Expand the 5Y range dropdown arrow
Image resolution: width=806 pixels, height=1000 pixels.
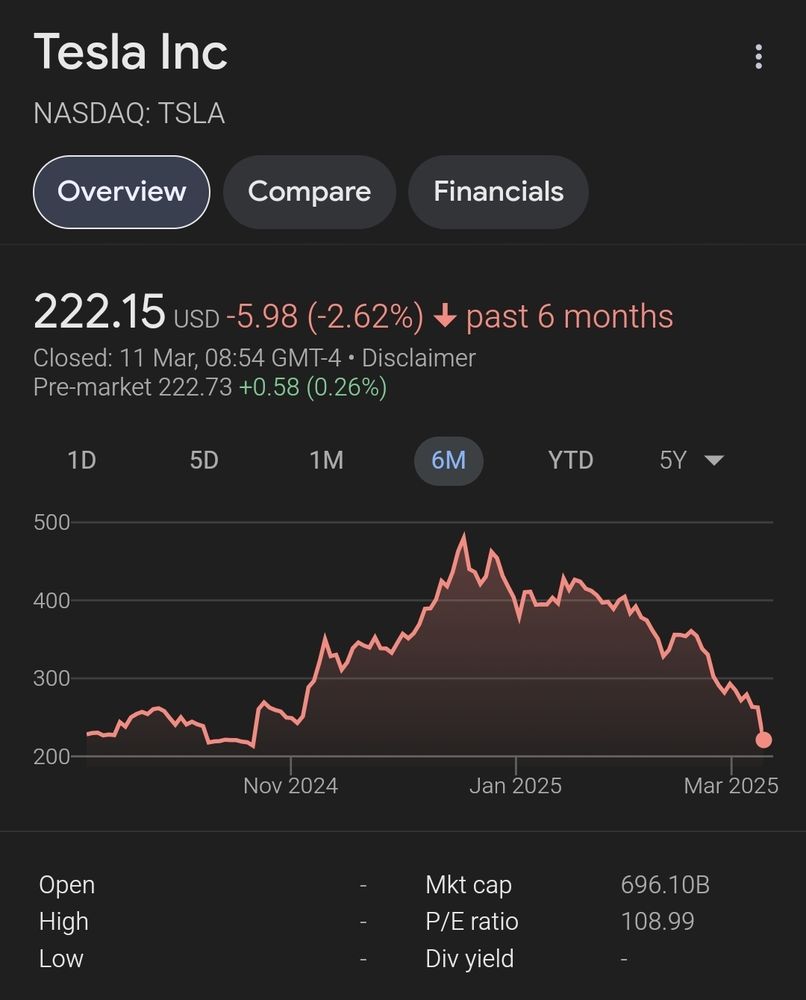pyautogui.click(x=713, y=460)
